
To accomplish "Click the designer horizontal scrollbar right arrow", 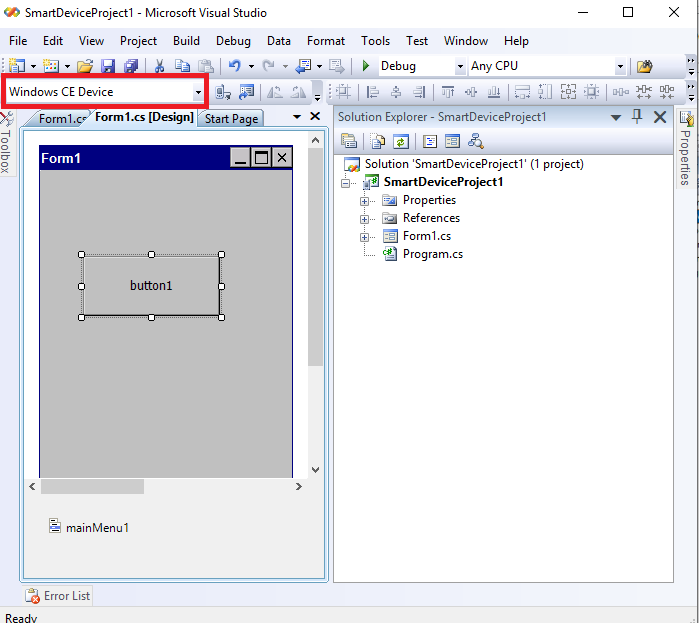I will [x=299, y=486].
